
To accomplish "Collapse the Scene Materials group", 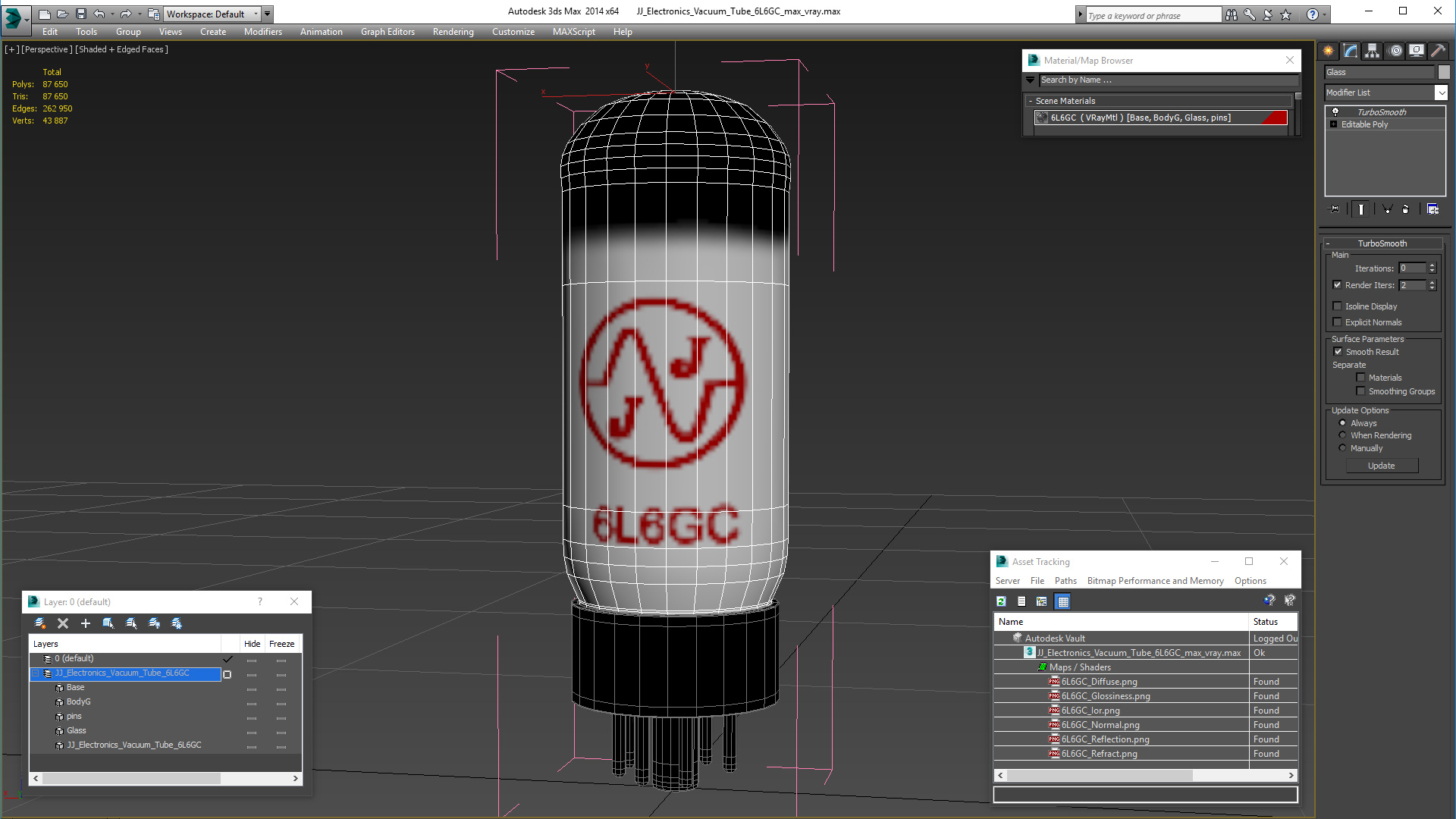I will (1030, 101).
